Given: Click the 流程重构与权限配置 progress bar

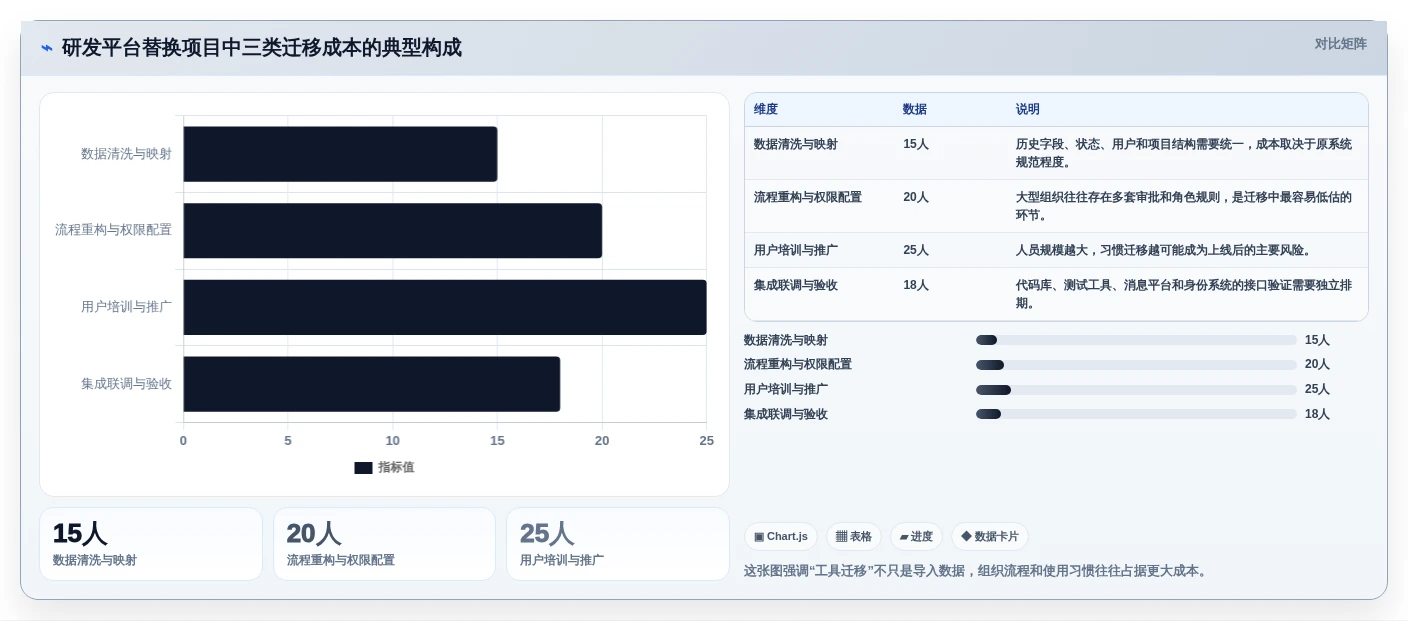Looking at the screenshot, I should (1136, 365).
